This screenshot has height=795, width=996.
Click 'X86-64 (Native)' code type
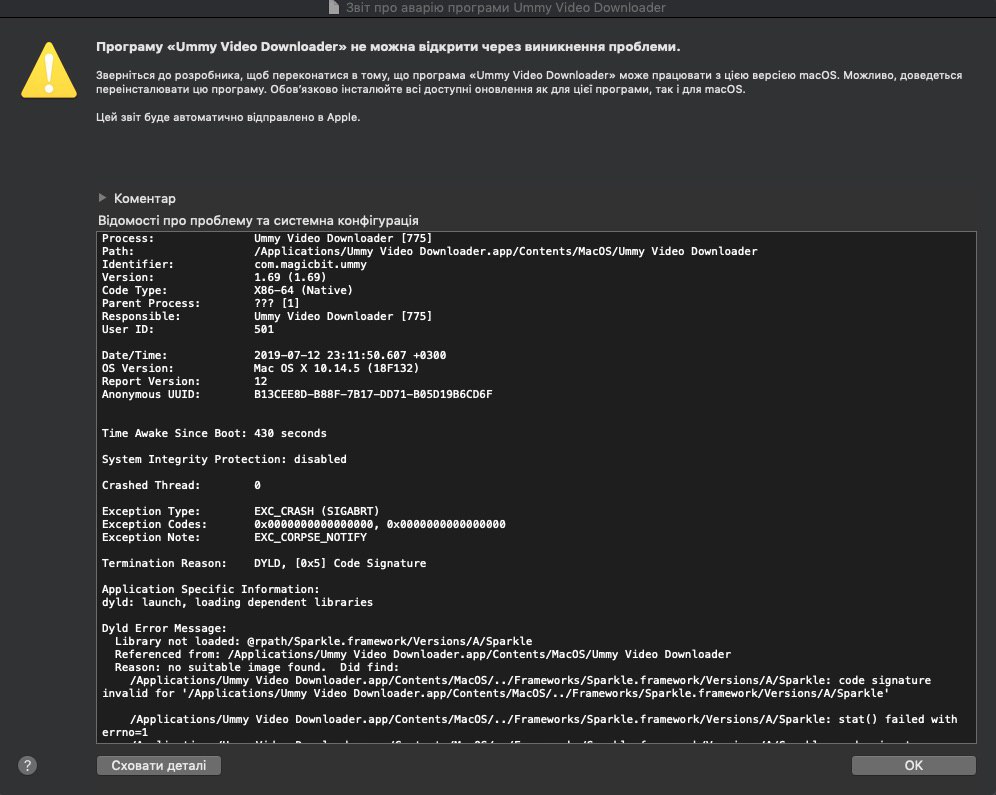coord(303,290)
